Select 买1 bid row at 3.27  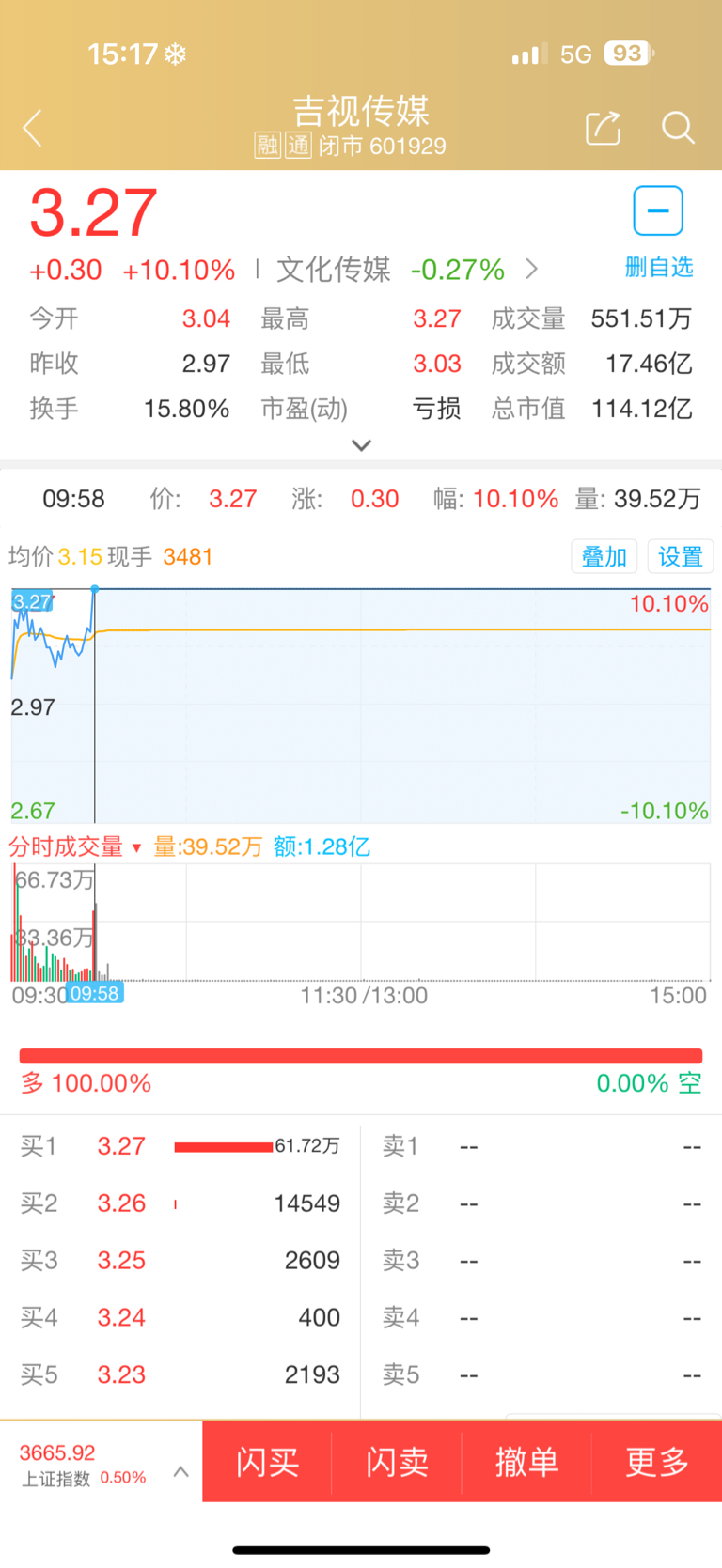[180, 1146]
